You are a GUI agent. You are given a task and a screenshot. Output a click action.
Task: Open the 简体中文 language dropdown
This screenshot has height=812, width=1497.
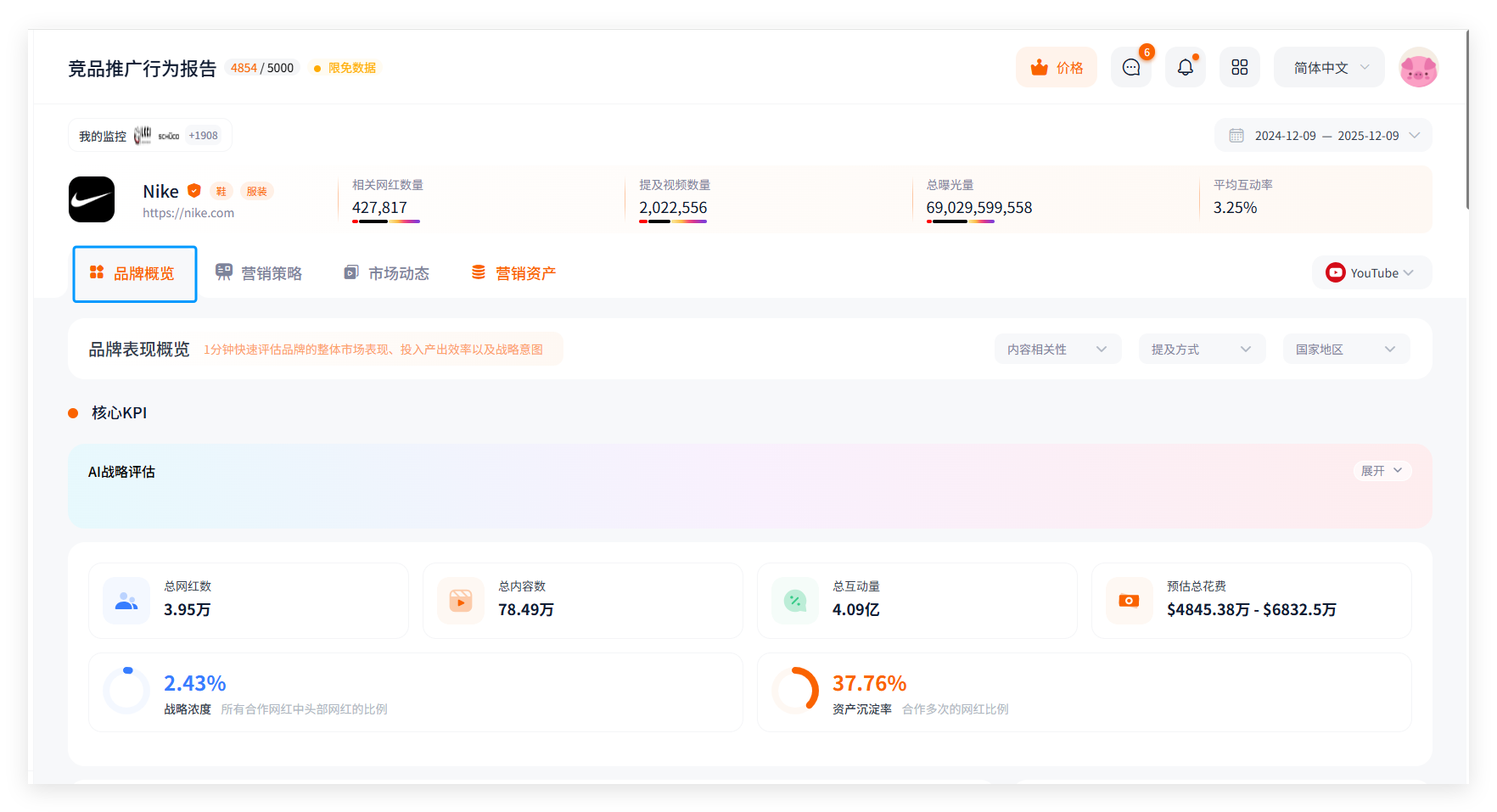pos(1329,68)
